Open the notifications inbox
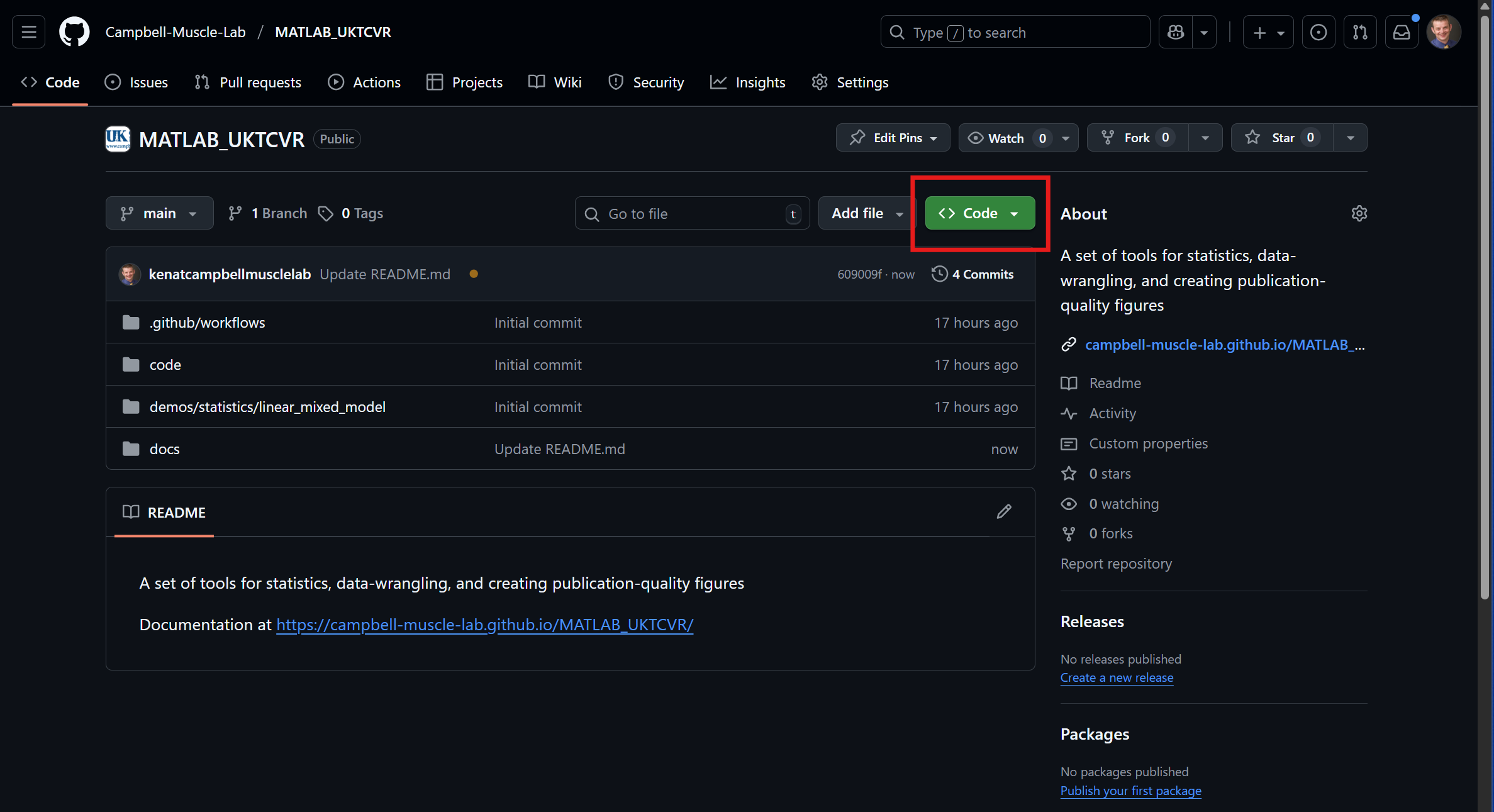The image size is (1494, 812). (x=1402, y=32)
